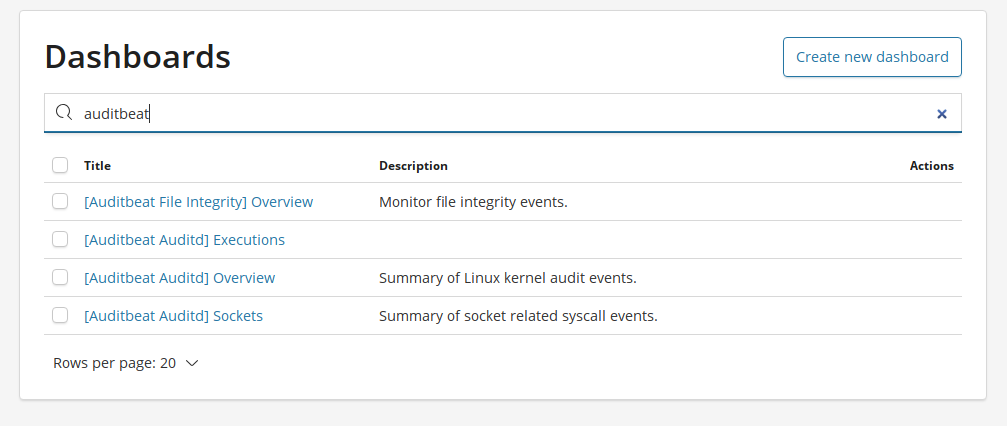Sort by the Title column header
Image resolution: width=1007 pixels, height=426 pixels.
98,166
